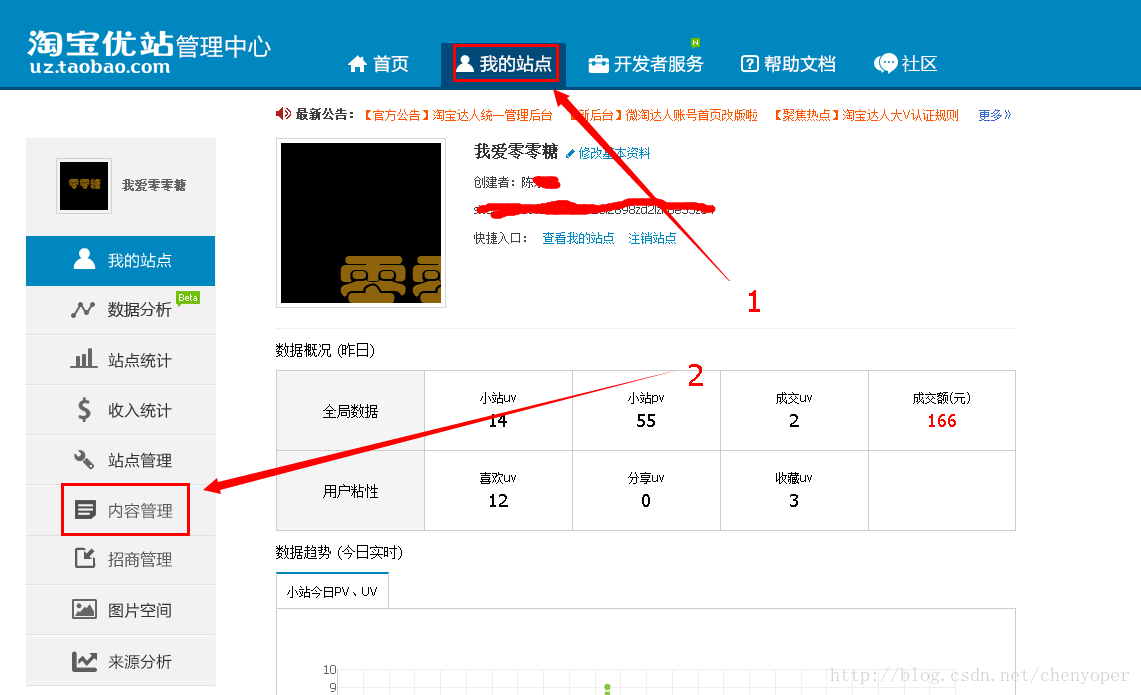Open the 微淘达人账号首页改版啦 announcement
The height and width of the screenshot is (695, 1141).
(x=664, y=115)
